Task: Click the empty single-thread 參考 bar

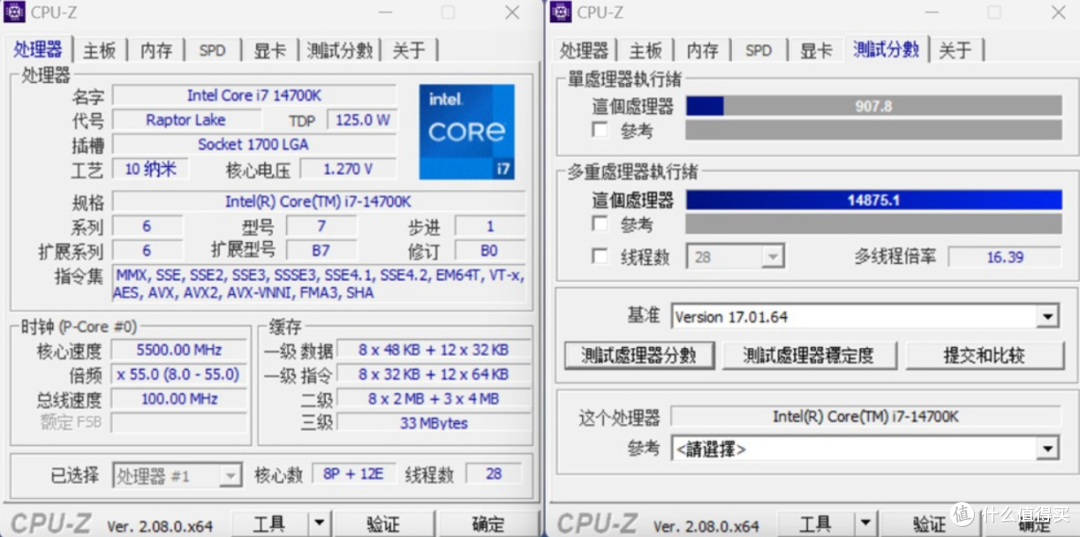Action: pos(874,130)
